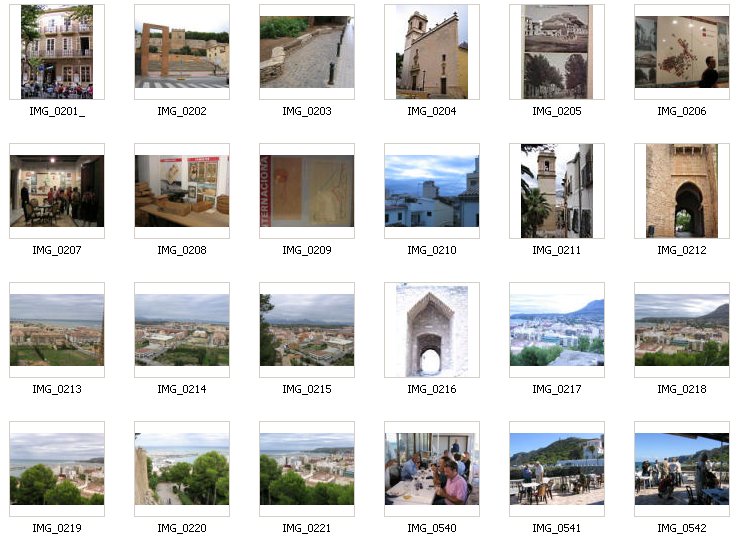Open the IMG_0202 thumbnail with stone gate
Image resolution: width=750 pixels, height=538 pixels.
tap(182, 52)
